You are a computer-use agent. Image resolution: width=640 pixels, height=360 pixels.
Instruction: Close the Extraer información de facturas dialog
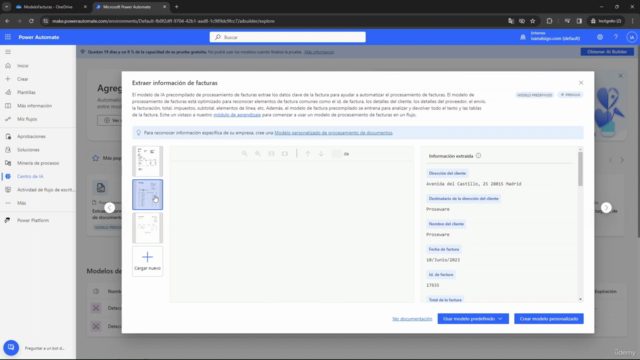click(581, 83)
